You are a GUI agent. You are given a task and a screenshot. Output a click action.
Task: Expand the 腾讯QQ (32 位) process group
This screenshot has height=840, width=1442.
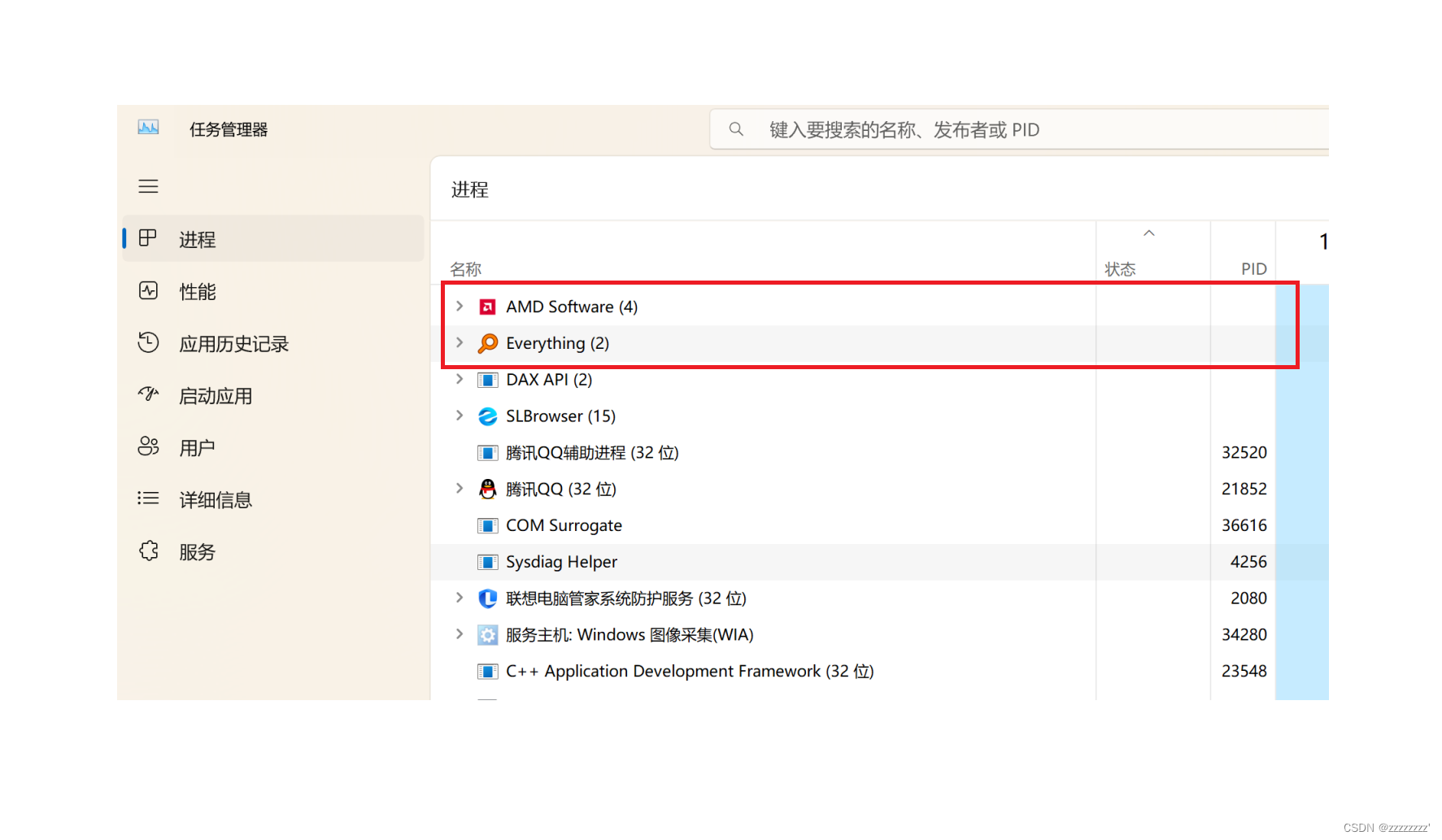pyautogui.click(x=460, y=488)
